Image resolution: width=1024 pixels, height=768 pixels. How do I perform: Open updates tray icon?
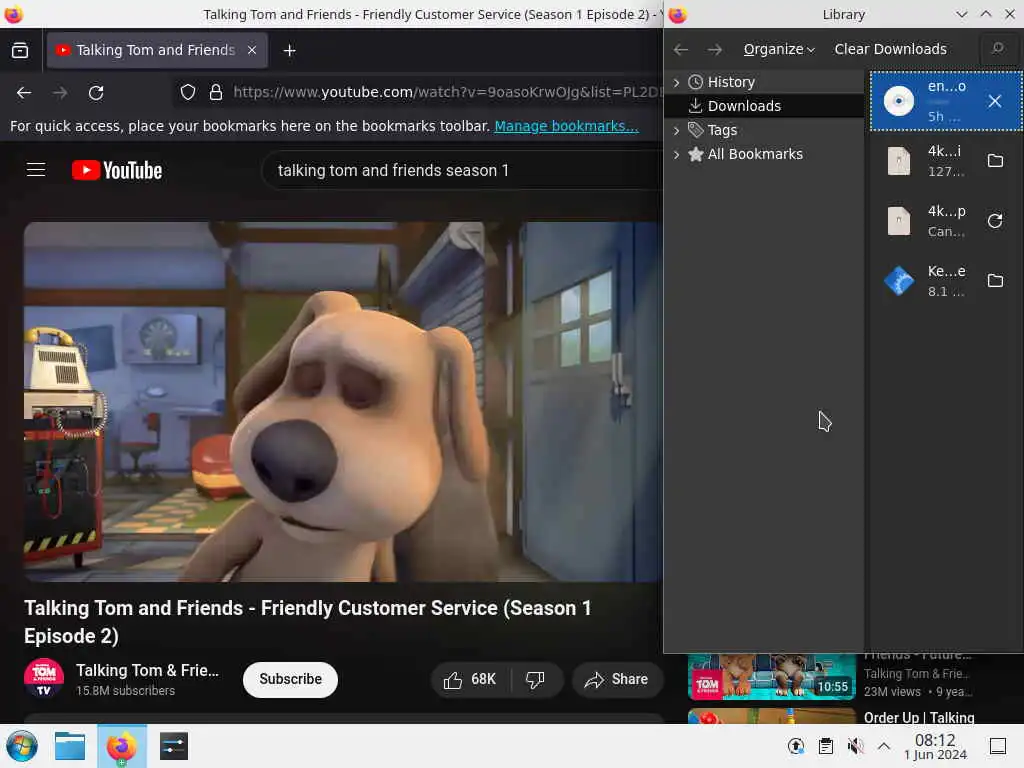pyautogui.click(x=795, y=746)
